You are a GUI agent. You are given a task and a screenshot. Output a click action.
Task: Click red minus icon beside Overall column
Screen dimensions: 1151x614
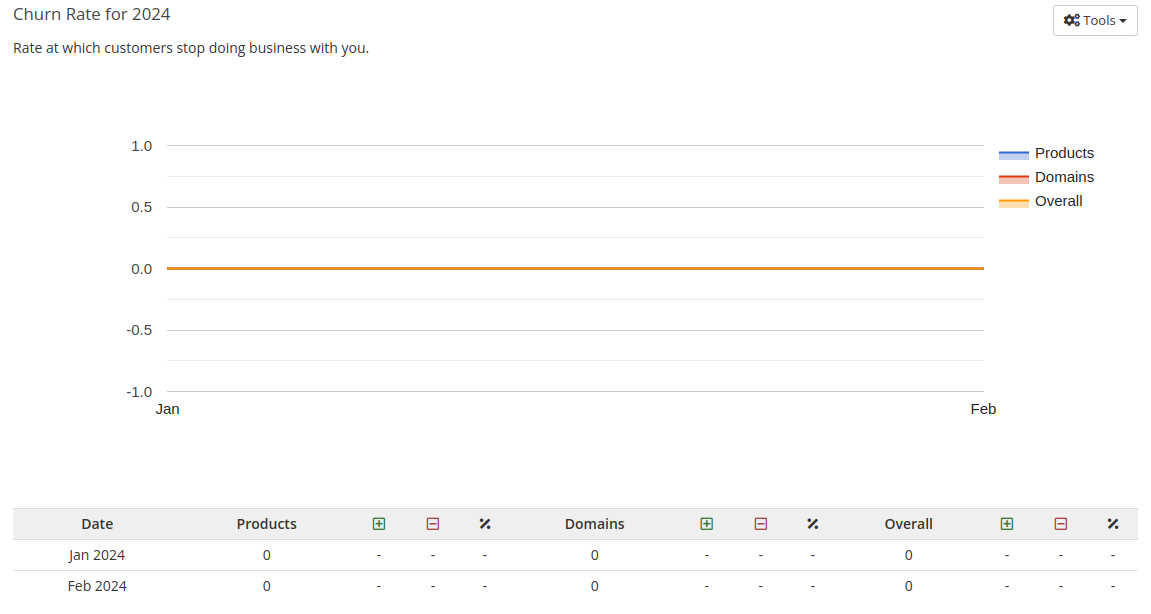tap(1061, 524)
